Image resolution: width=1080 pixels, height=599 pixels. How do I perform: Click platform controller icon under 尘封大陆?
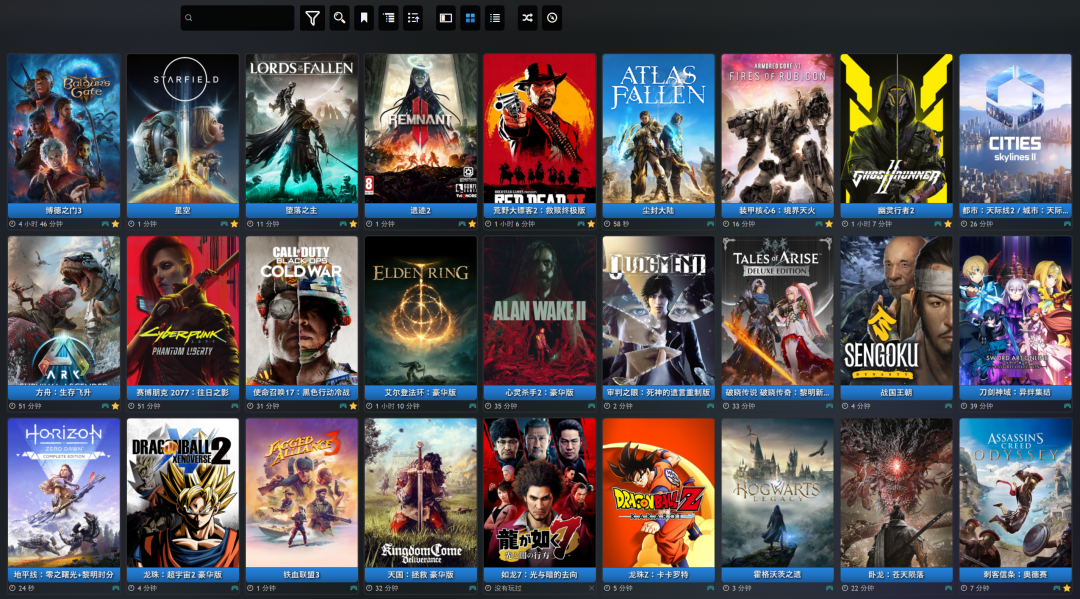pyautogui.click(x=710, y=224)
